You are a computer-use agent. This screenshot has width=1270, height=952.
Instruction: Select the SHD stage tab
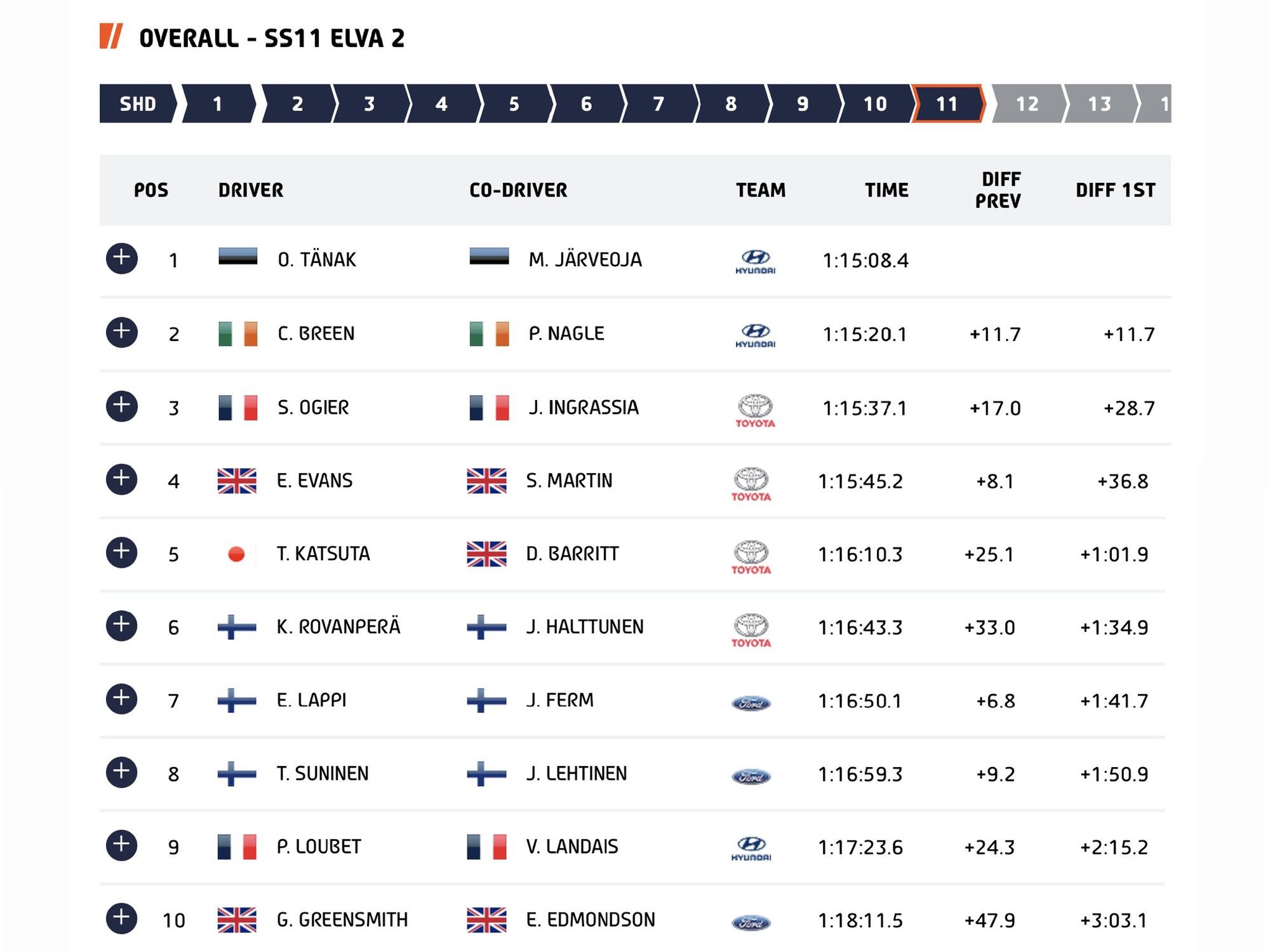click(138, 104)
